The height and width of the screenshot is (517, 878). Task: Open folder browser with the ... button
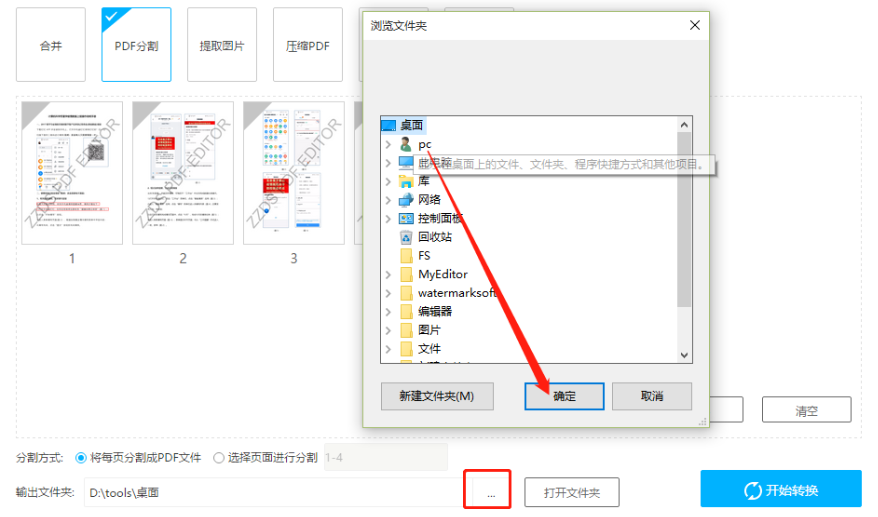coord(491,493)
